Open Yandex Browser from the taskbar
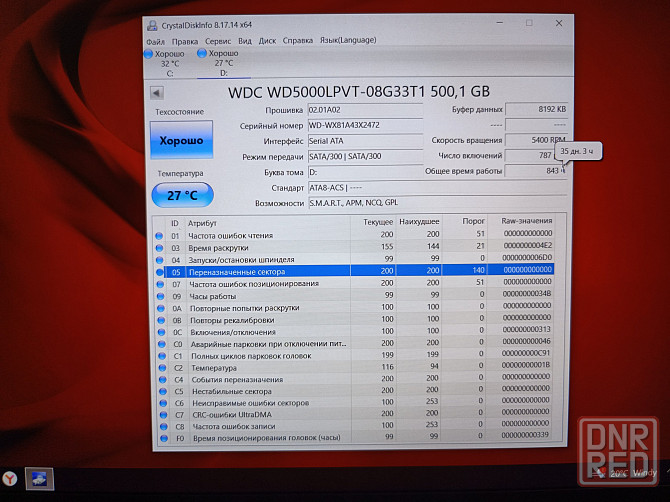The height and width of the screenshot is (502, 670). pos(10,479)
